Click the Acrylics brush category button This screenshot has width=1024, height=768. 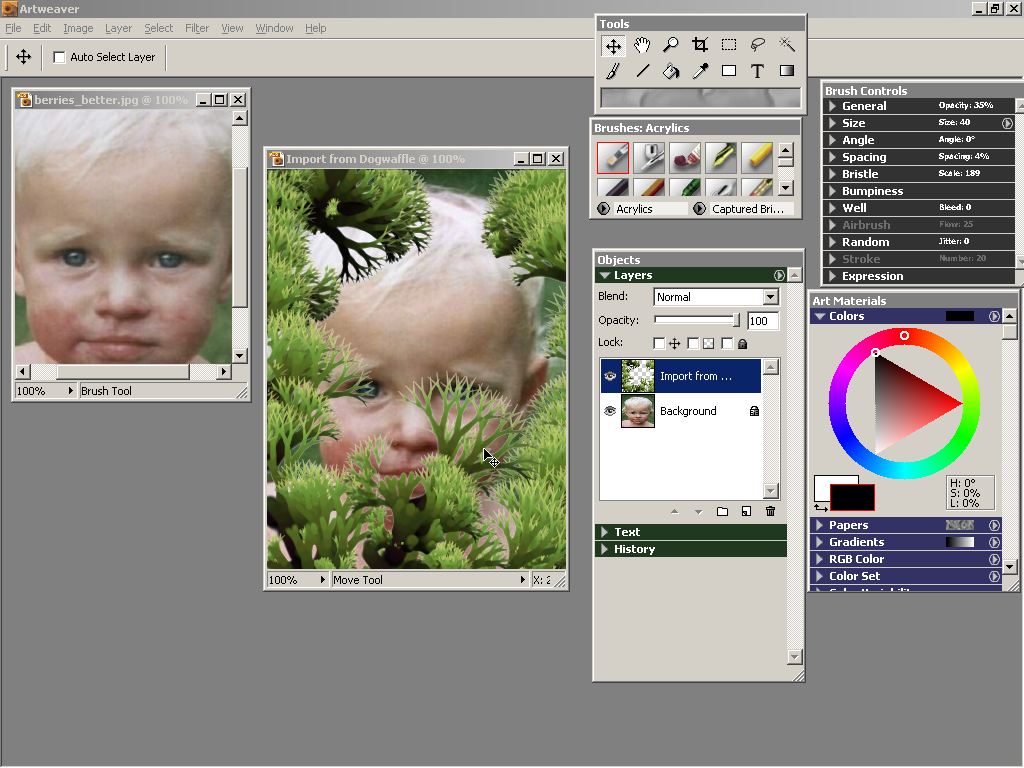(642, 209)
